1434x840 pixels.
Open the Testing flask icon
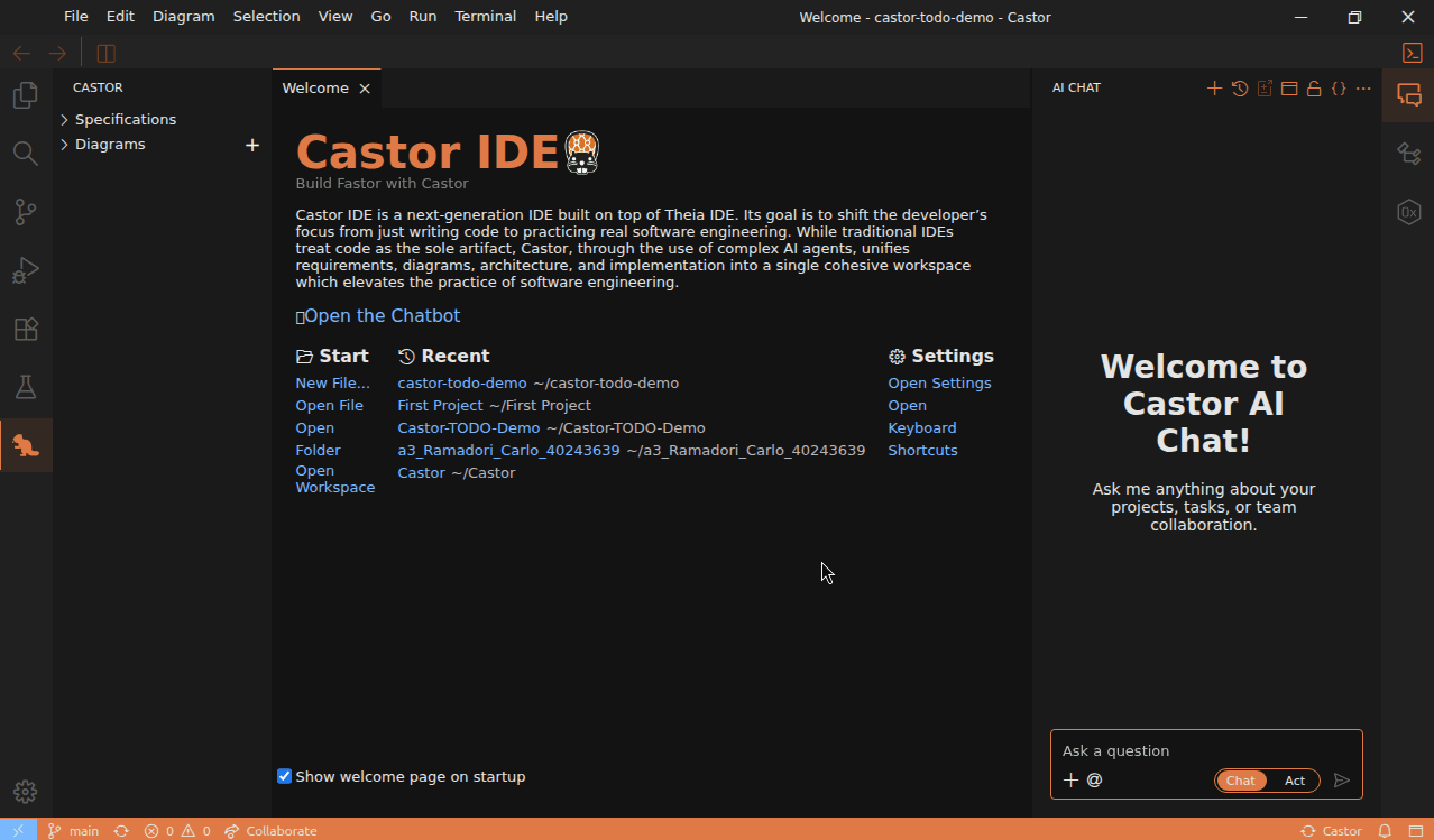point(26,387)
